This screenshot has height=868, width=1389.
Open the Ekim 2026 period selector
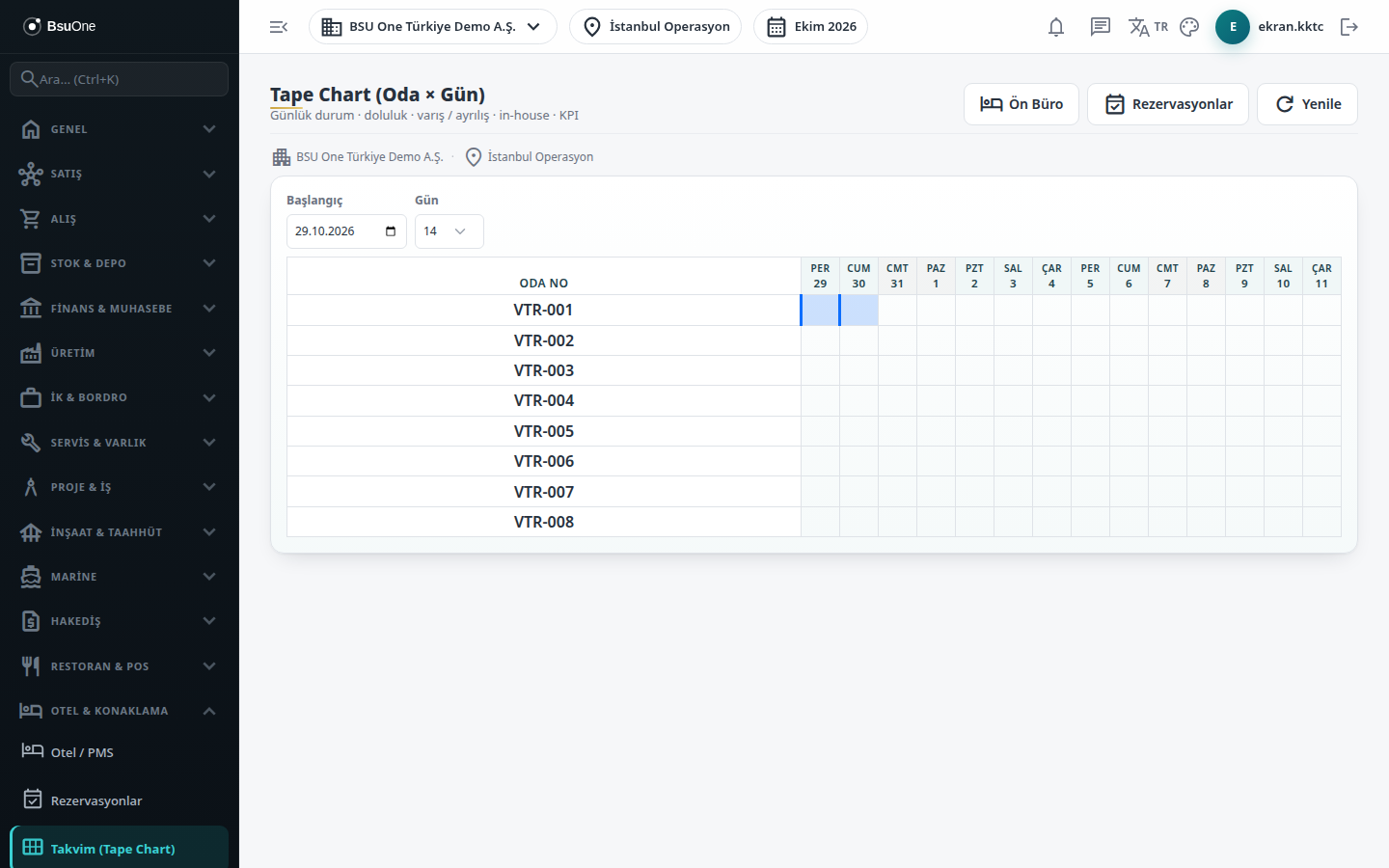(x=810, y=27)
